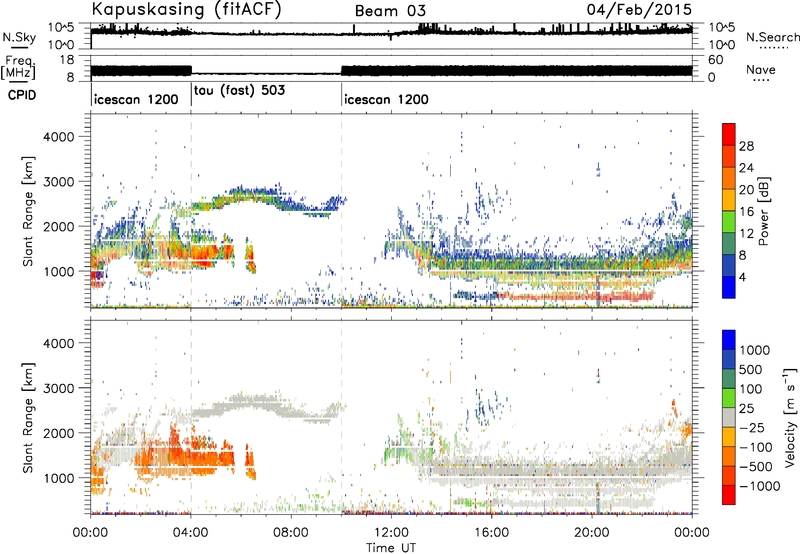This screenshot has width=800, height=554.
Task: Click the orange velocity echo patch near 04:00
Action: click(194, 454)
